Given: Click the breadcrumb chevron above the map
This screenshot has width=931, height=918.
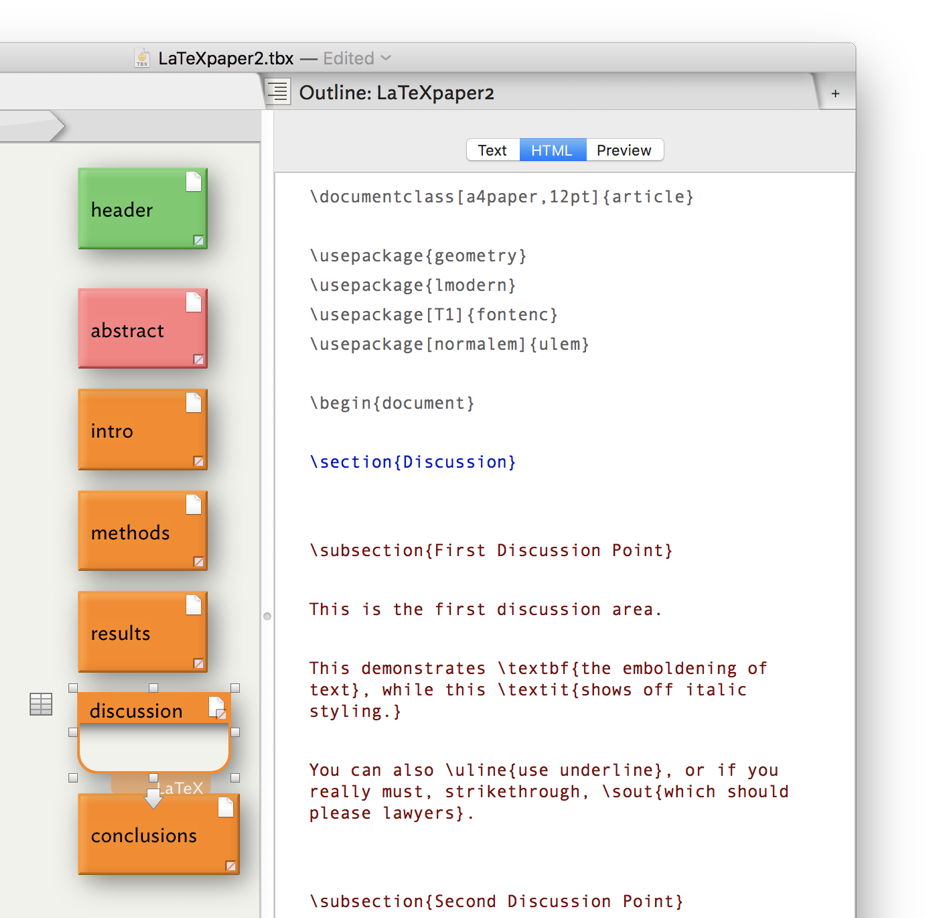Looking at the screenshot, I should click(55, 126).
